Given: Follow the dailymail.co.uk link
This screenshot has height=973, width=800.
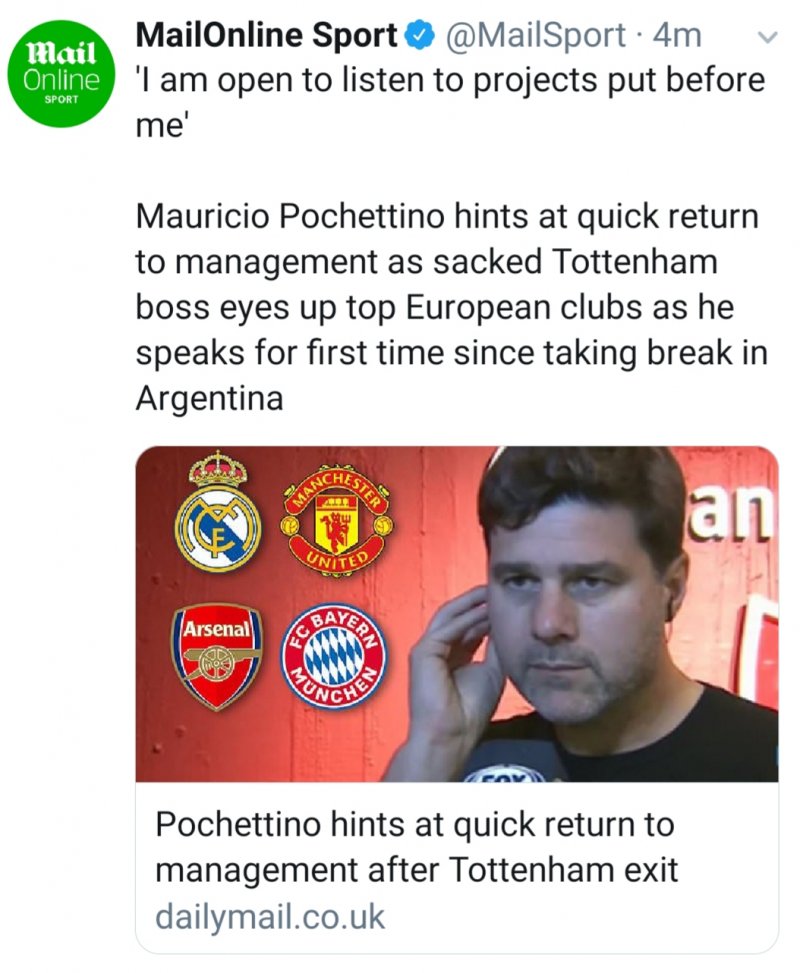Looking at the screenshot, I should coord(270,917).
